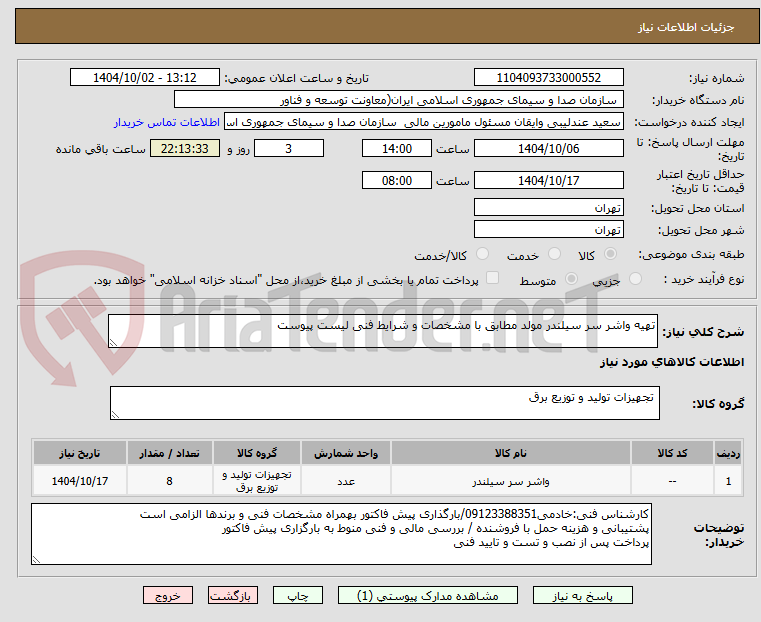
Task: Click the price validity date 1404/10/17 field
Action: (x=548, y=180)
